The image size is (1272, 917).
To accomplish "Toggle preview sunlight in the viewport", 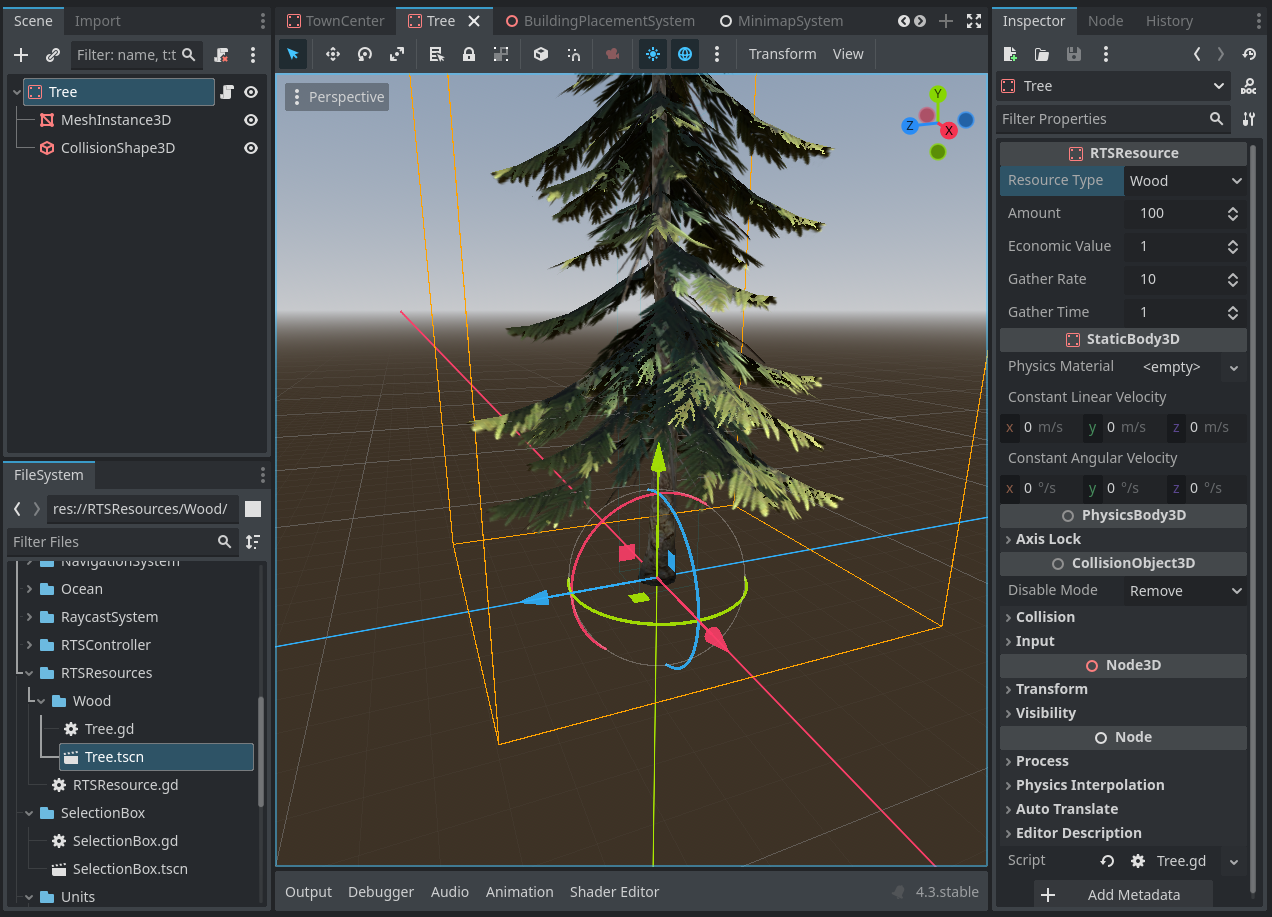I will pos(653,54).
